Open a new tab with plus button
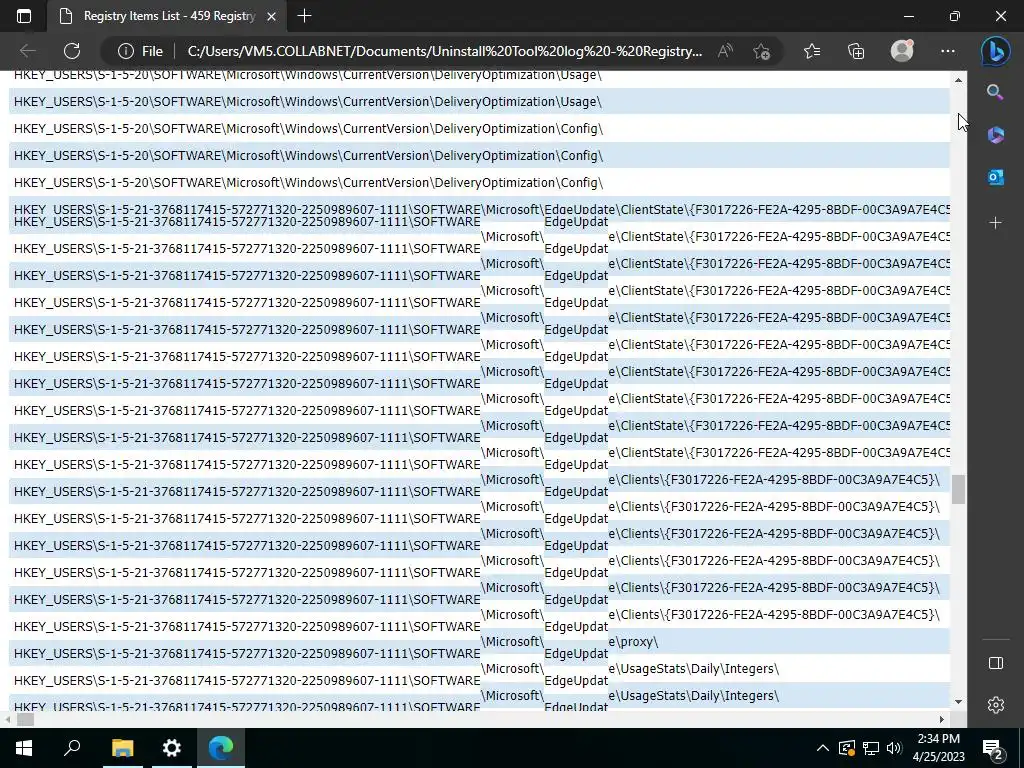 (304, 16)
